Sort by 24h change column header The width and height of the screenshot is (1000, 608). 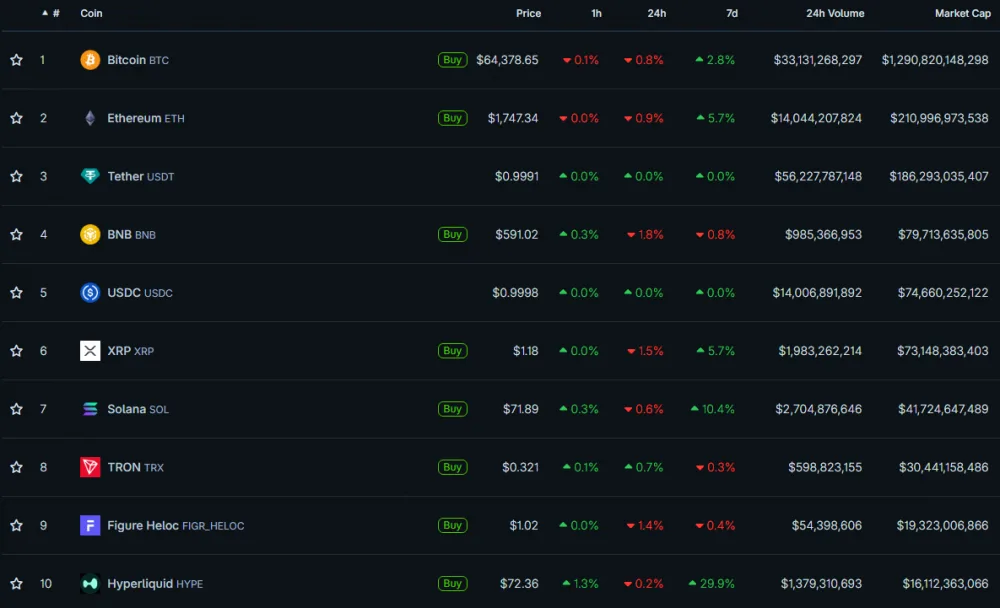657,13
